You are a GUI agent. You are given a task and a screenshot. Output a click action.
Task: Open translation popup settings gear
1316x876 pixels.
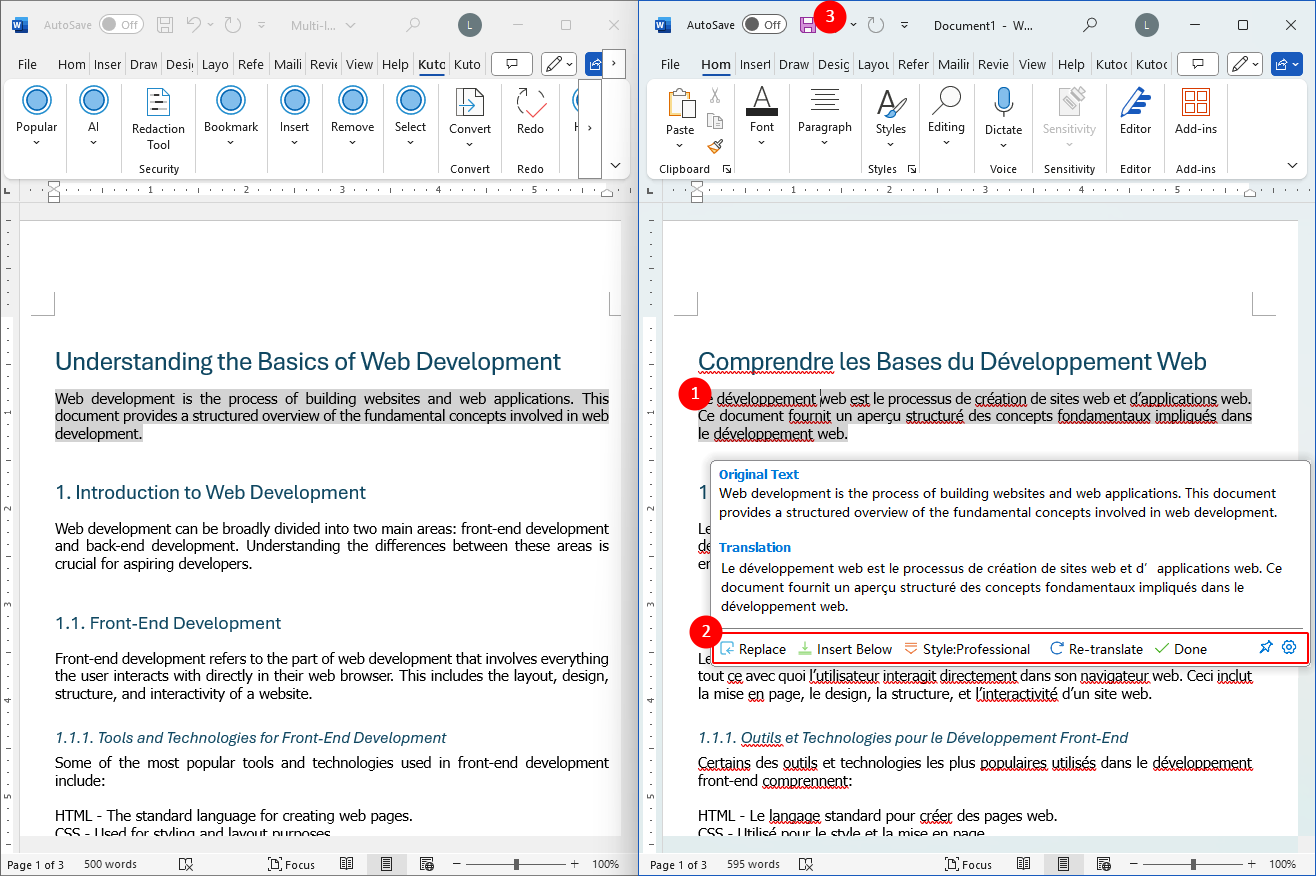1289,648
